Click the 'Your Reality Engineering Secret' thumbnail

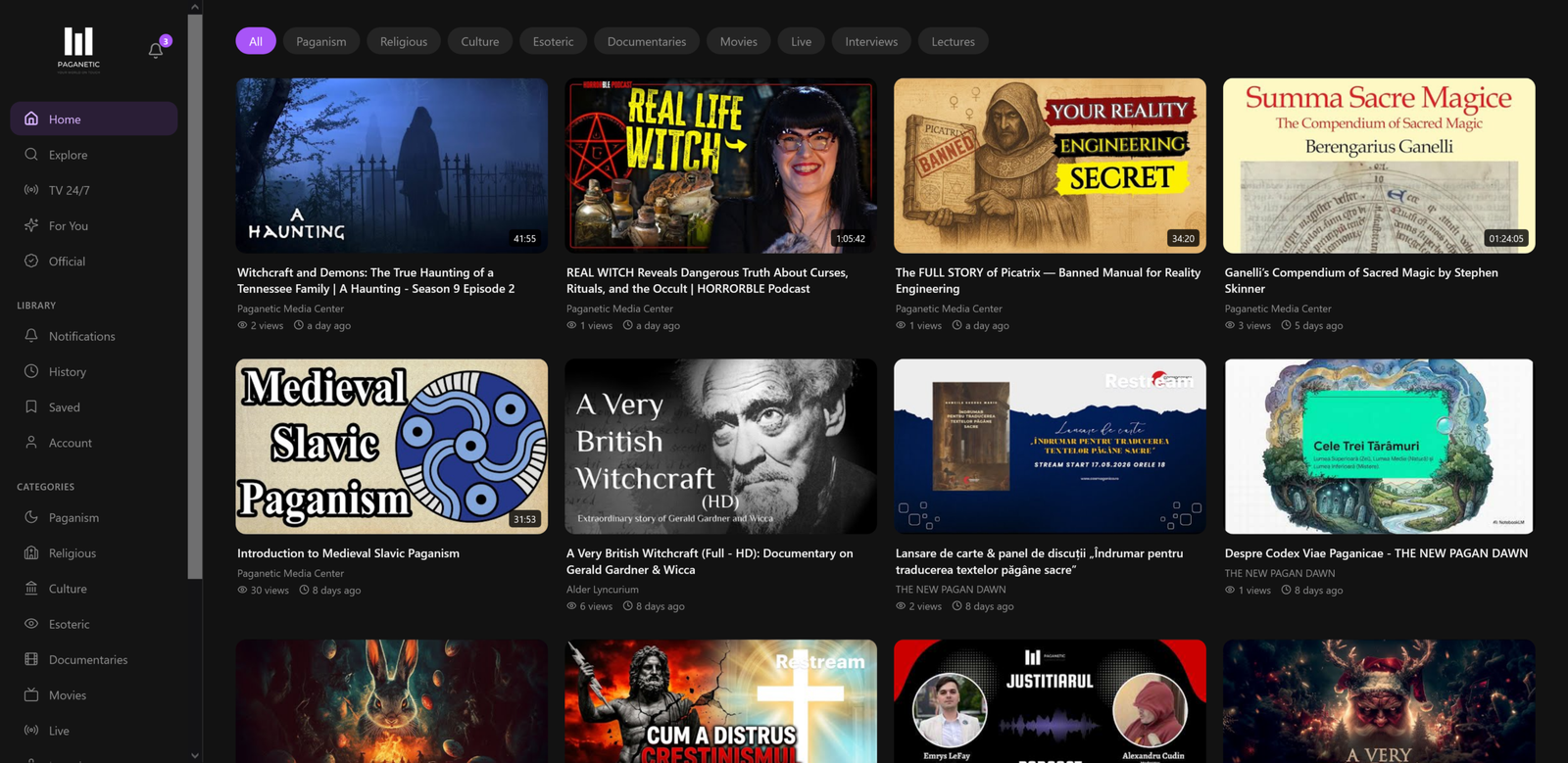[x=1050, y=166]
